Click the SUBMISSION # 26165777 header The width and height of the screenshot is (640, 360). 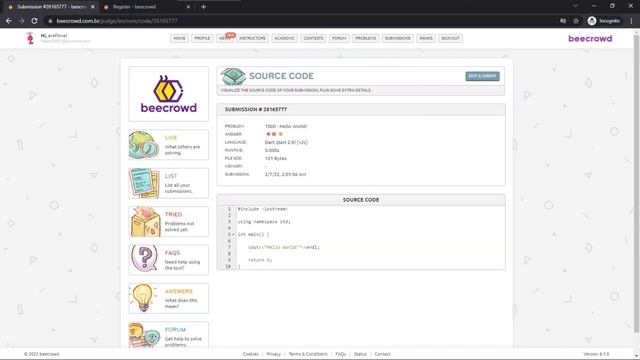256,109
